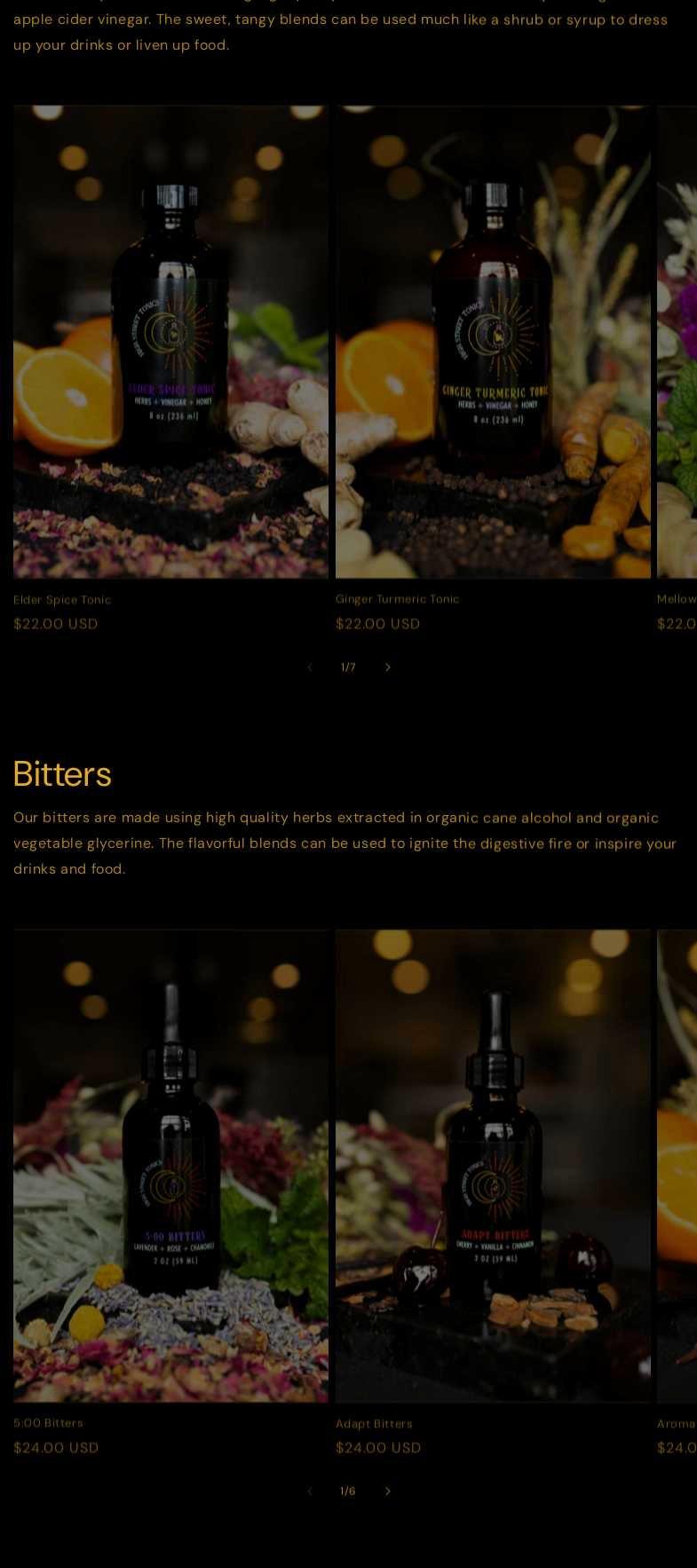Click the 1/6 bitters slide counter
697x1568 pixels.
[348, 1492]
